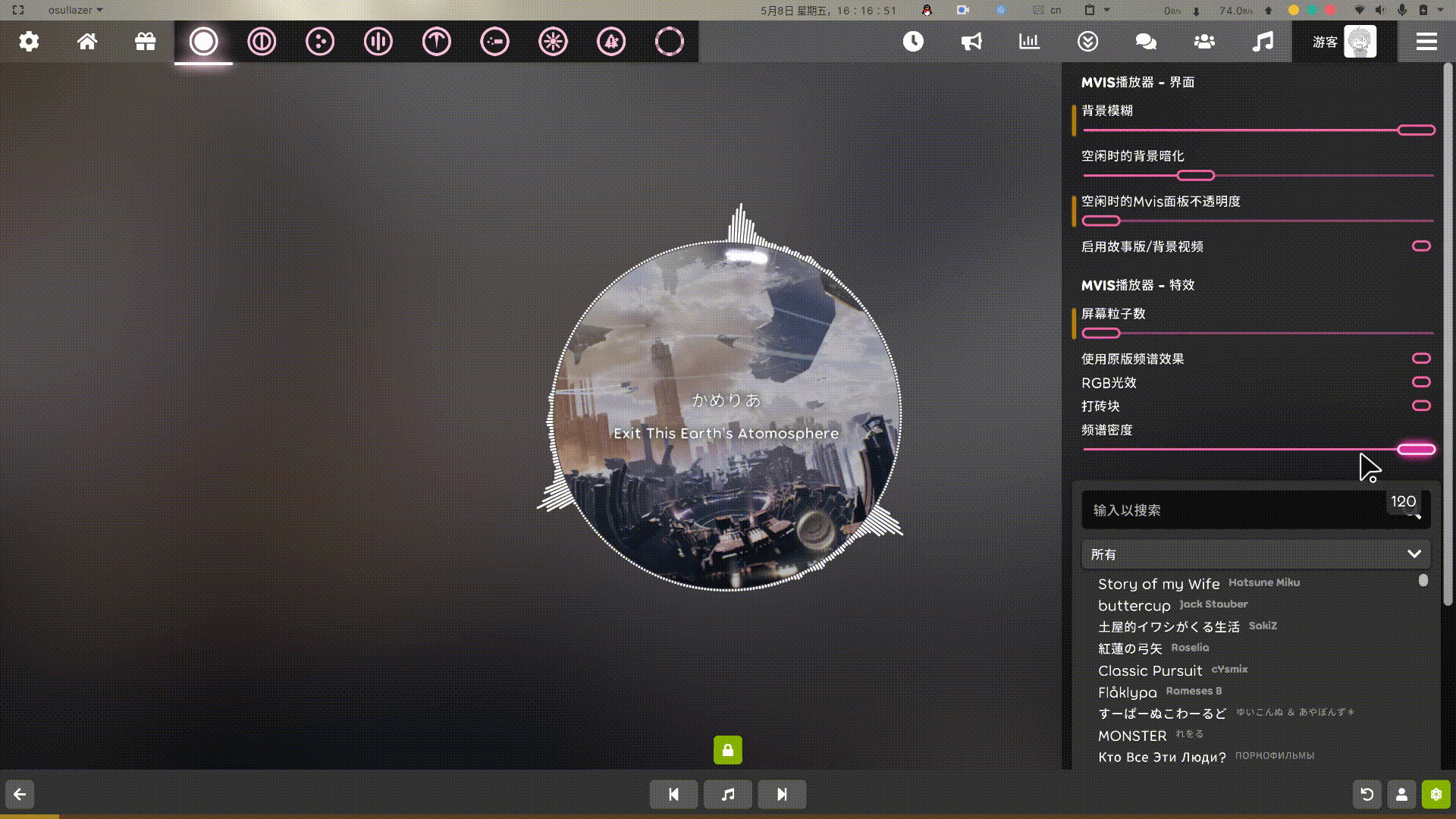Click the settings panel vertical scrollbar
This screenshot has width=1456, height=819.
1448,334
